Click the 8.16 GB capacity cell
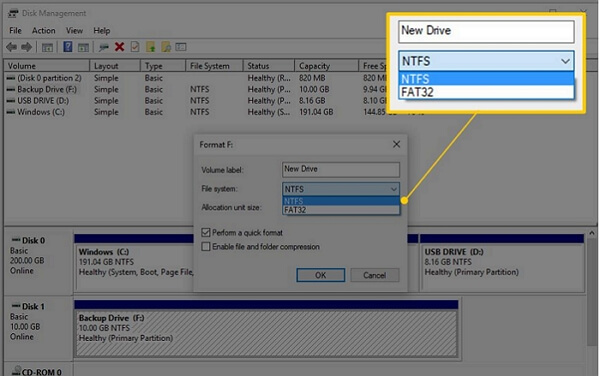Screen dimensions: 600x376 point(312,101)
